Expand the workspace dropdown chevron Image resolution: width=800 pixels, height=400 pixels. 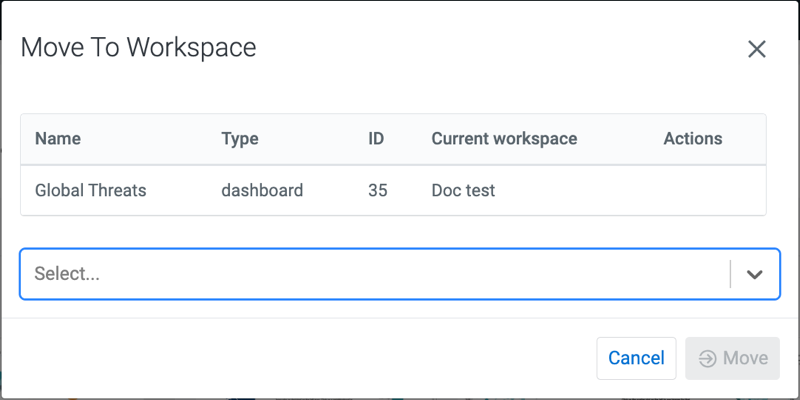[x=755, y=274]
